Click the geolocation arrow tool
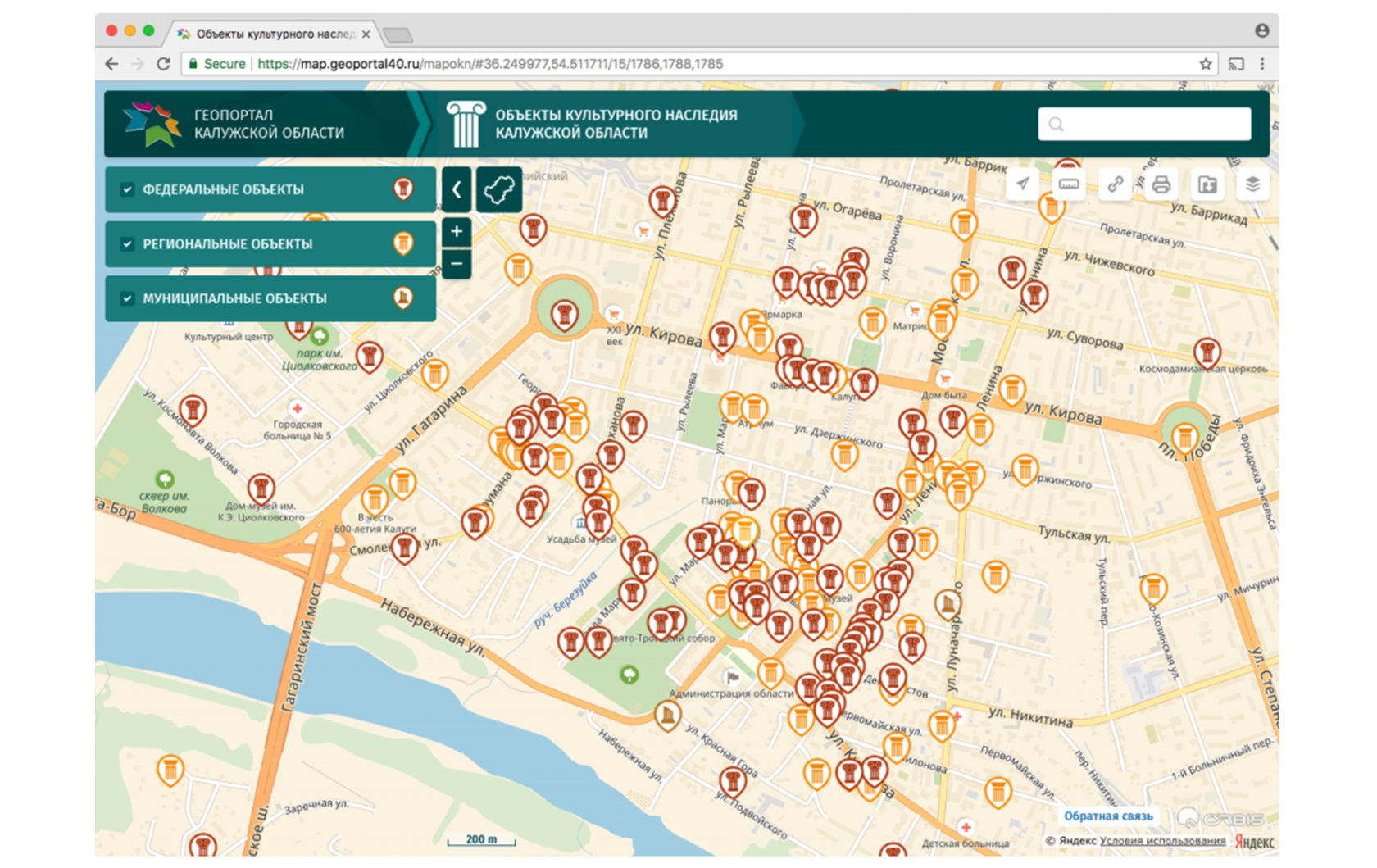 pos(1023,184)
